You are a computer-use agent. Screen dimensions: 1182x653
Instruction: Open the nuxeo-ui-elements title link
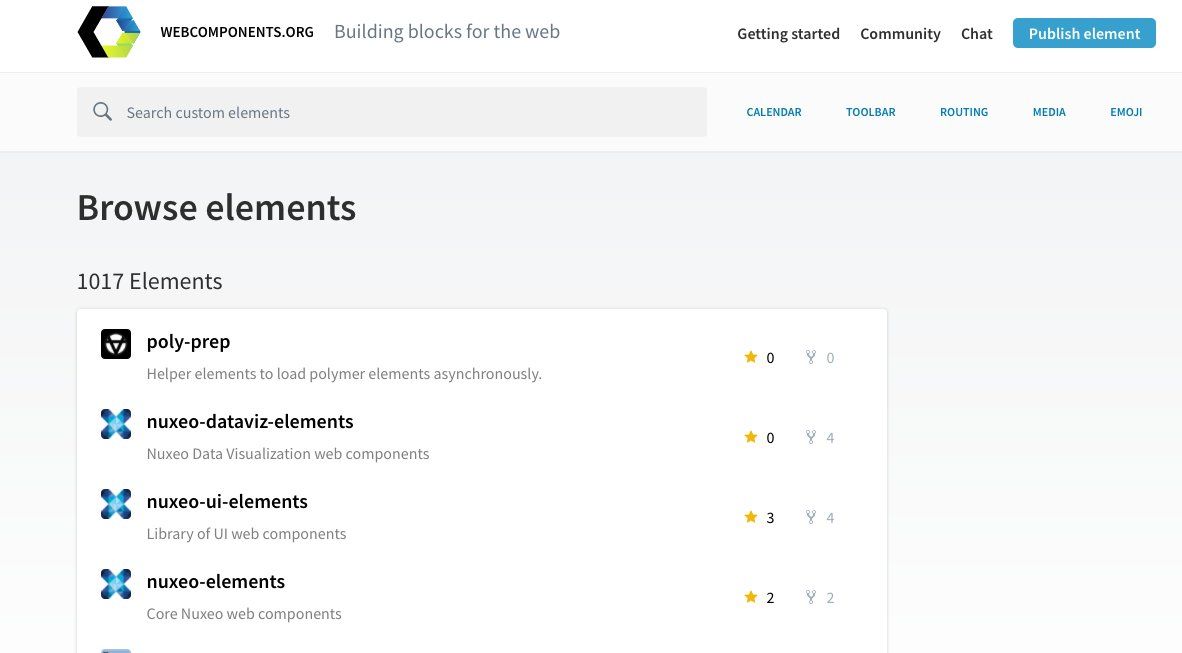pos(227,502)
